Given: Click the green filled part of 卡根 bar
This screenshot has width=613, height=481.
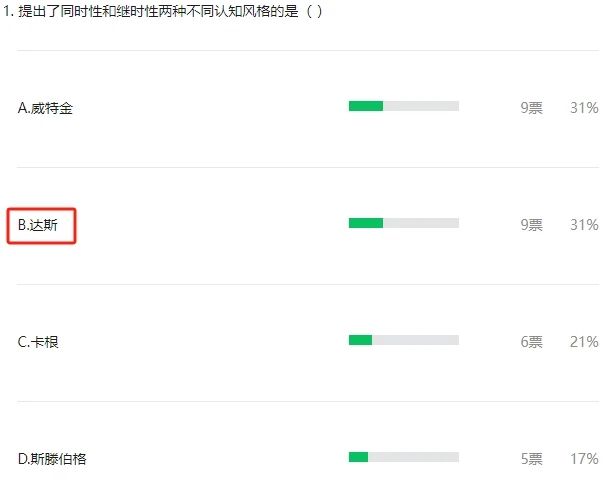Looking at the screenshot, I should click(360, 340).
